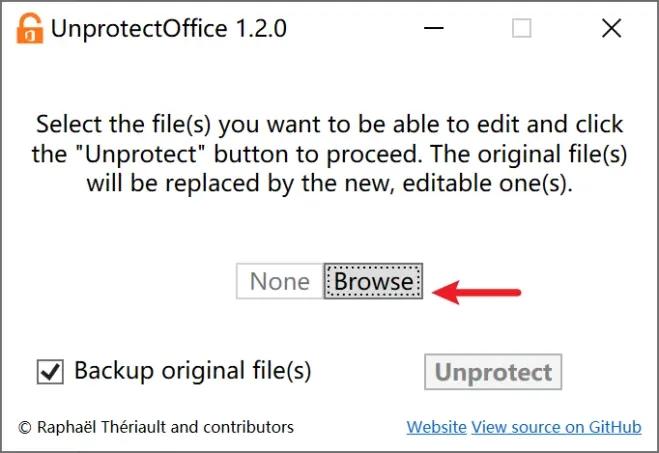Follow the View source on GitHub link
Viewport: 659px width, 453px height.
pyautogui.click(x=556, y=427)
